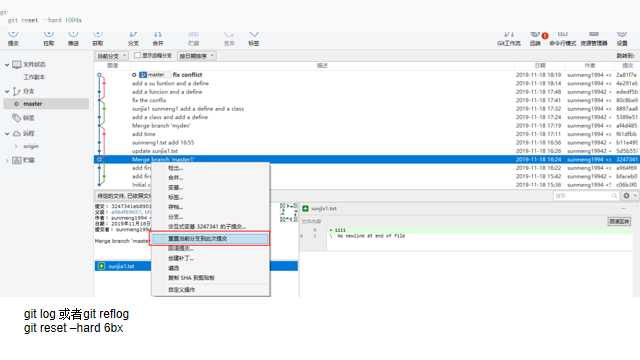640x360 pixels.
Task: Click the 拉取 (Pull) toolbar icon
Action: tap(49, 38)
